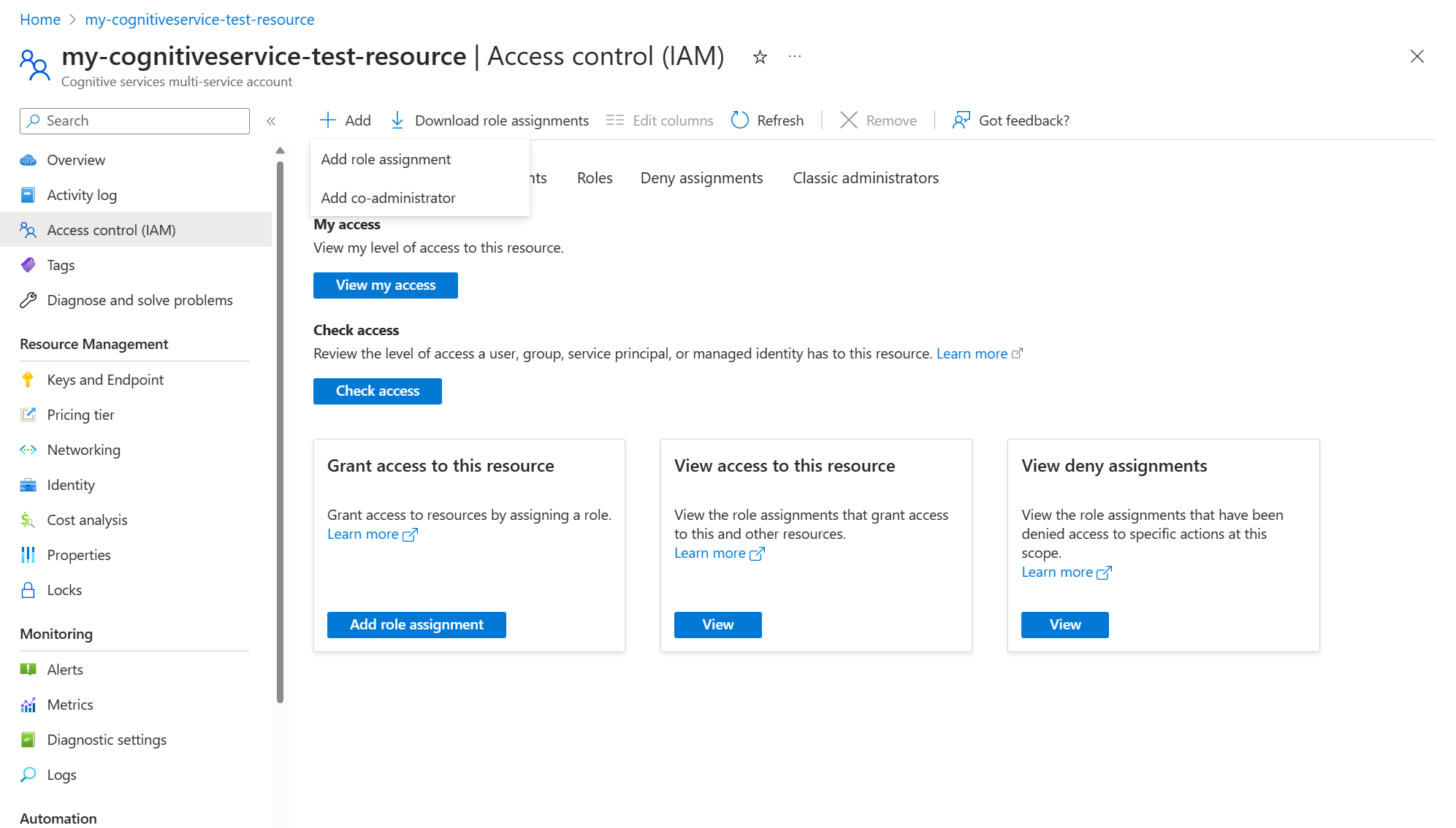The image size is (1456, 828).
Task: Open Networking label in sidebar
Action: click(84, 450)
